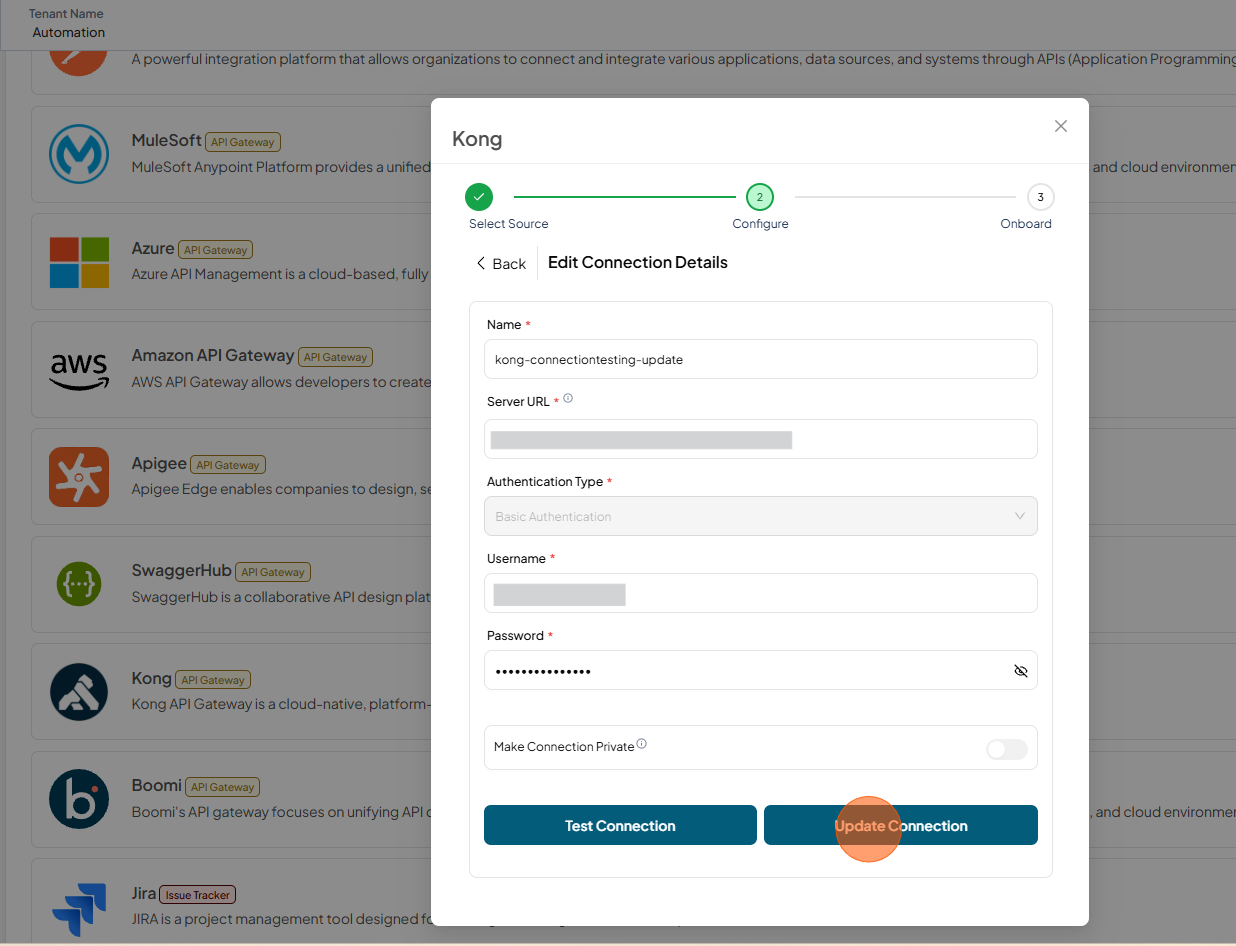Close the Kong dialog
Viewport: 1236px width, 946px height.
pyautogui.click(x=1061, y=126)
